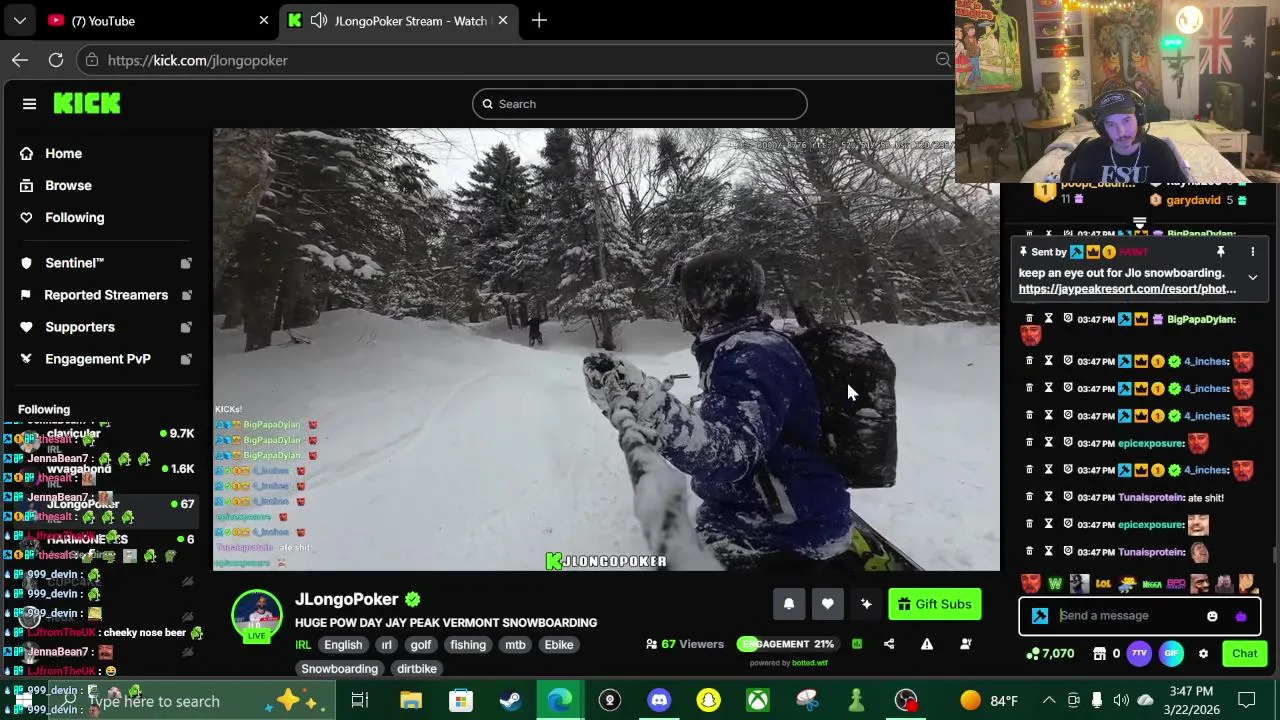Show hidden system tray icons

[1049, 700]
